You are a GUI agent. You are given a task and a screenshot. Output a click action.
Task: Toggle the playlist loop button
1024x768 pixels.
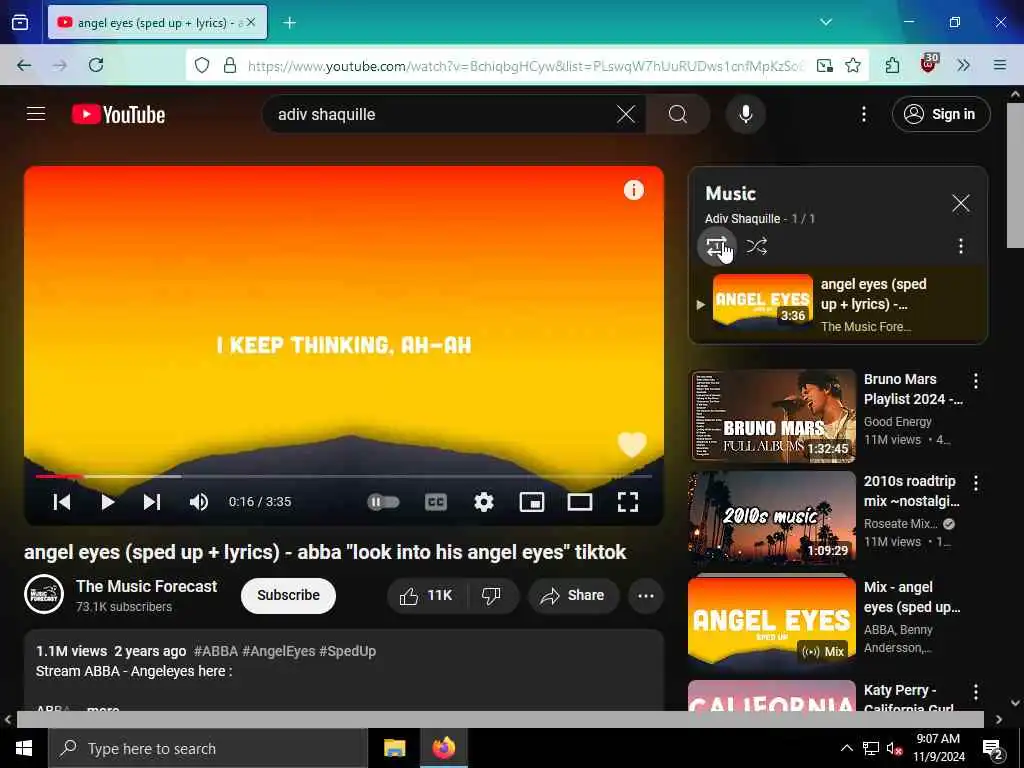(716, 246)
